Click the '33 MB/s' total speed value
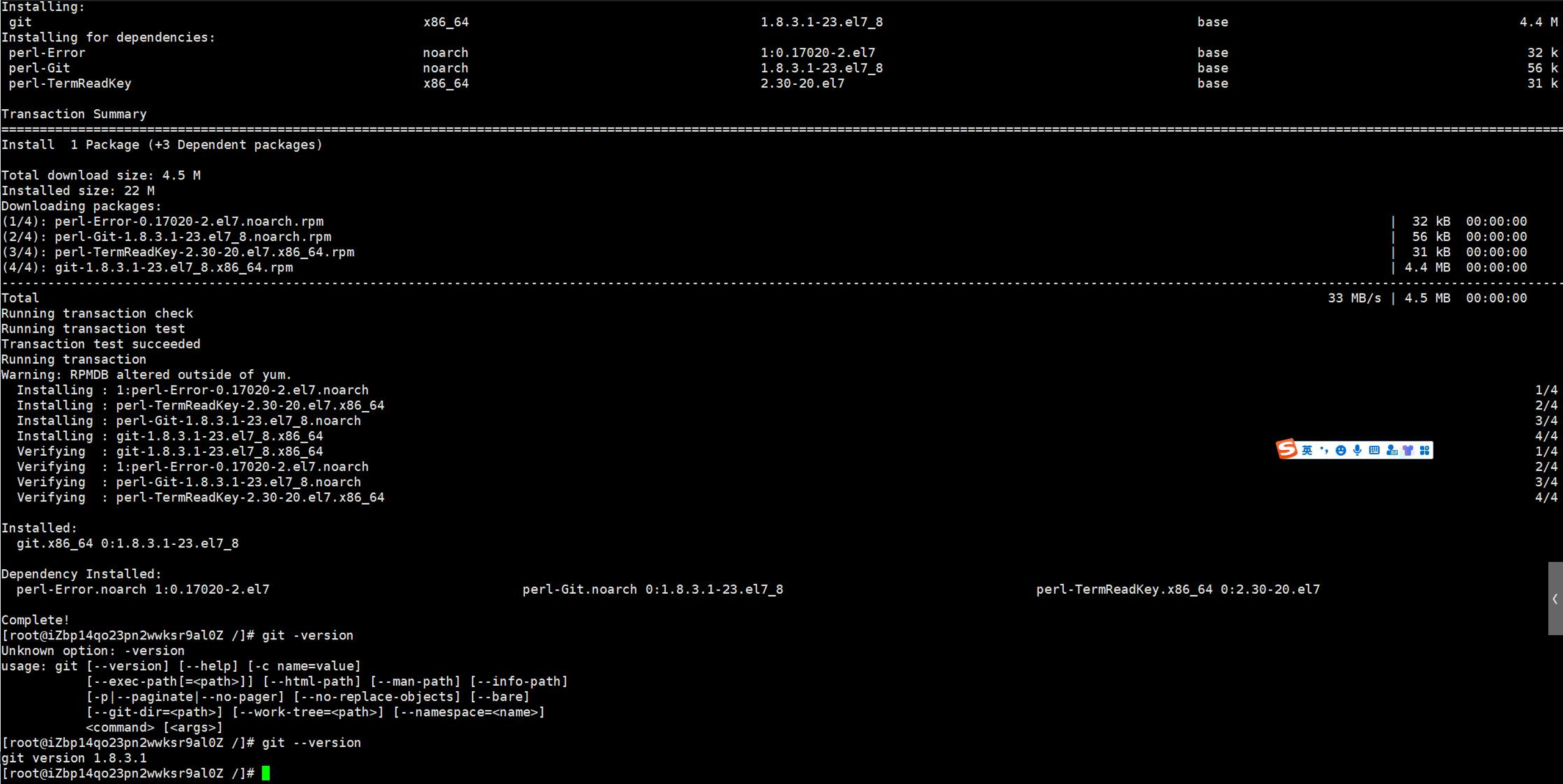Image resolution: width=1563 pixels, height=784 pixels. (1354, 298)
